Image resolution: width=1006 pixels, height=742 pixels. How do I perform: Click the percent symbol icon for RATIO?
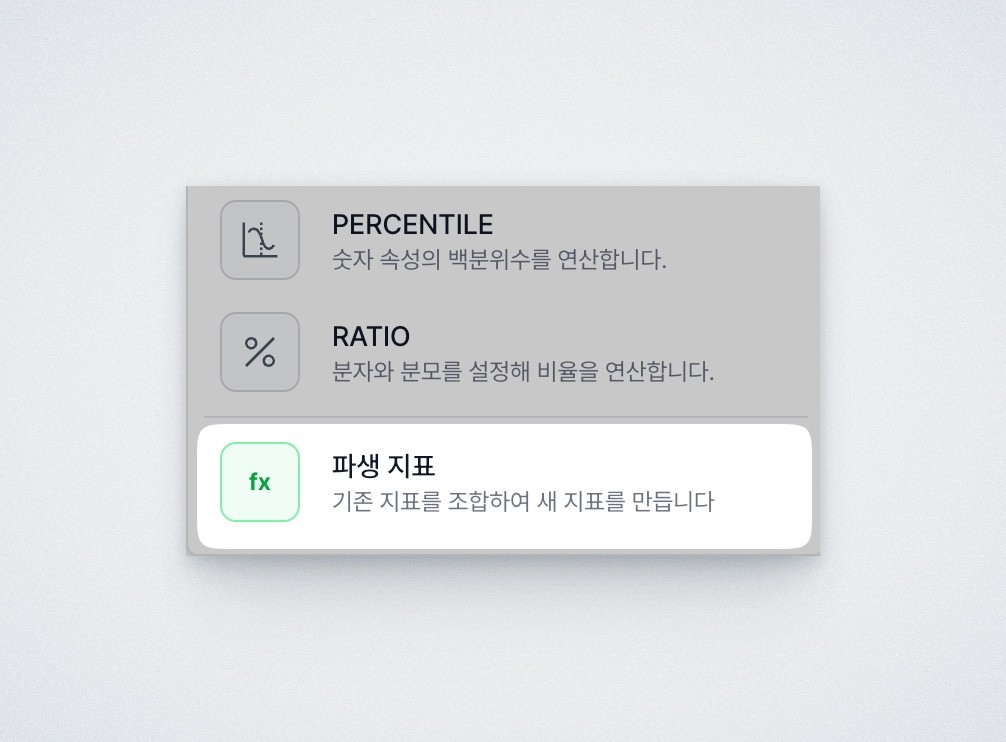[259, 351]
